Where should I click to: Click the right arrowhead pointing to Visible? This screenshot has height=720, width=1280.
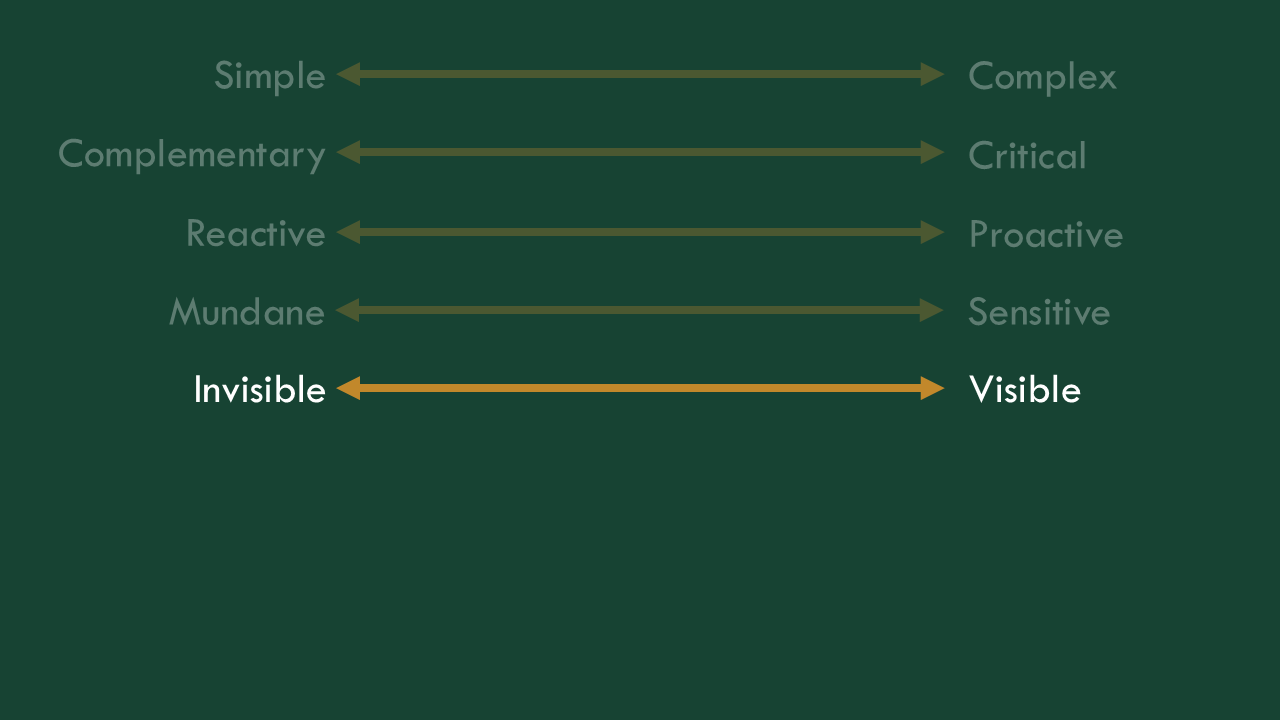932,388
